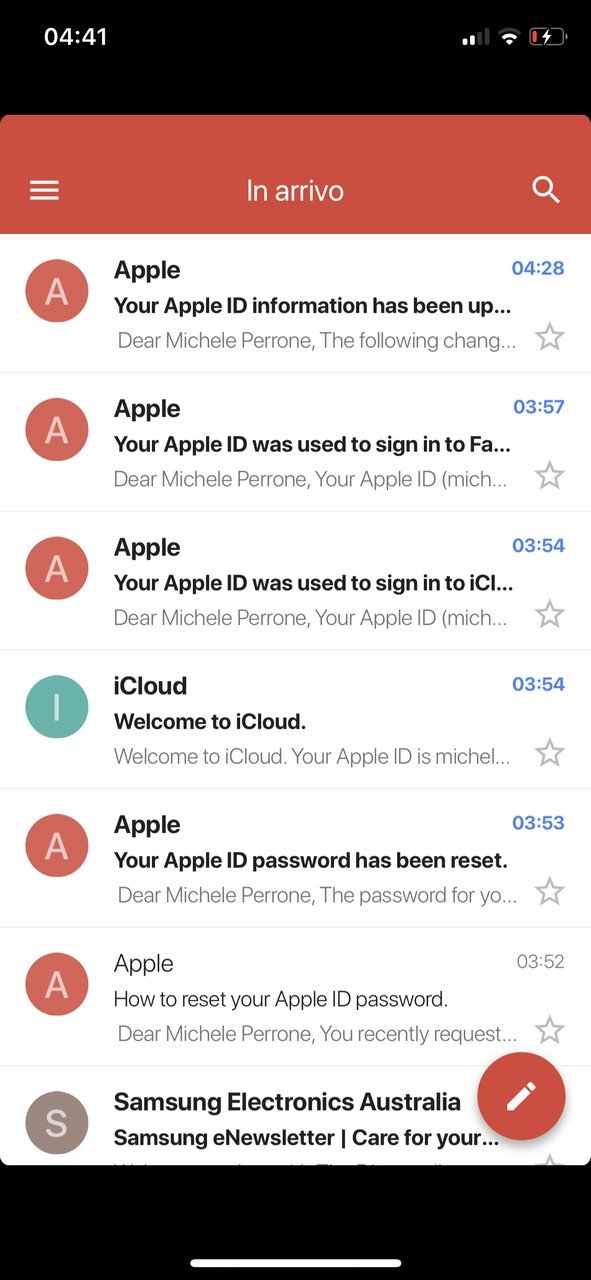
Task: Open the hamburger navigation menu
Action: [44, 190]
